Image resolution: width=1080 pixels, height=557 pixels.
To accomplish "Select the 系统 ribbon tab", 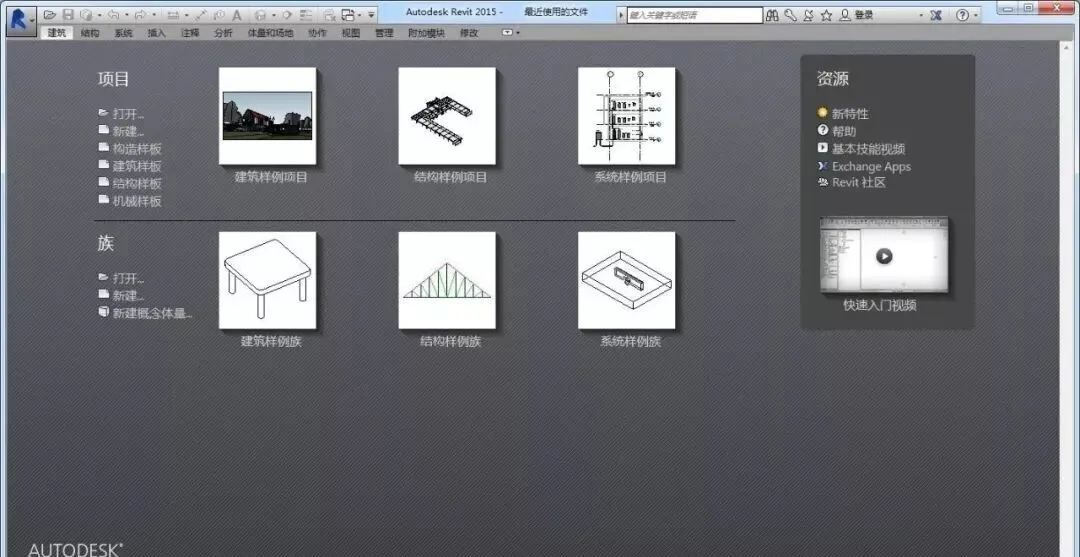I will pos(123,32).
